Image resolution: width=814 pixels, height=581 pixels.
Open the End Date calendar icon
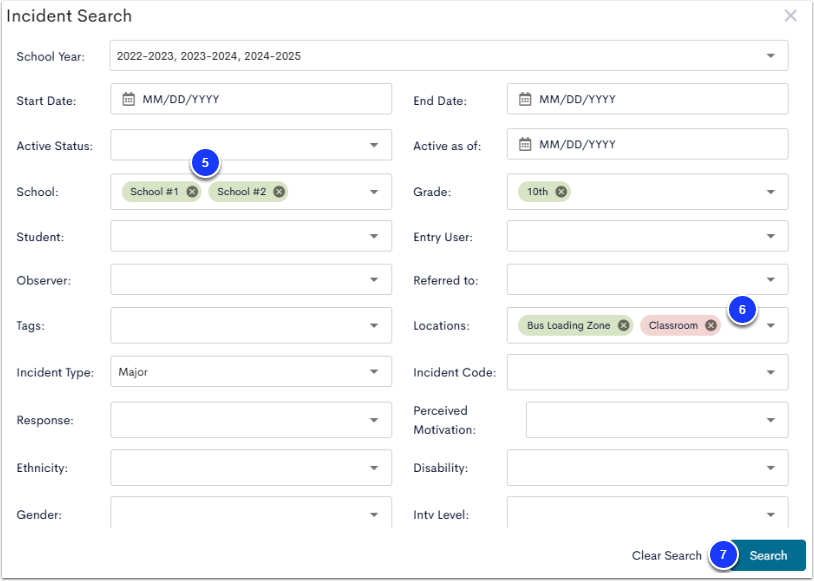click(525, 99)
